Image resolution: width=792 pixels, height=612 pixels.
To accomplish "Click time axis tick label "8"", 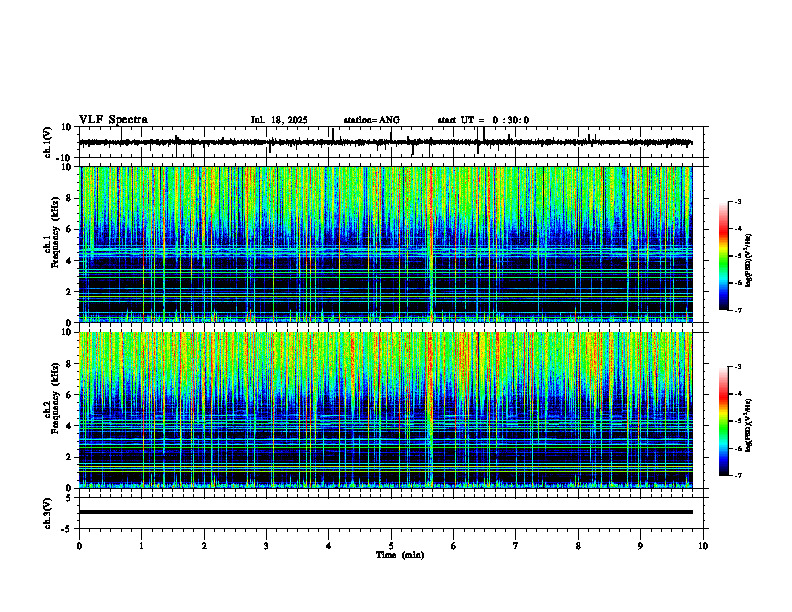I will click(x=578, y=546).
